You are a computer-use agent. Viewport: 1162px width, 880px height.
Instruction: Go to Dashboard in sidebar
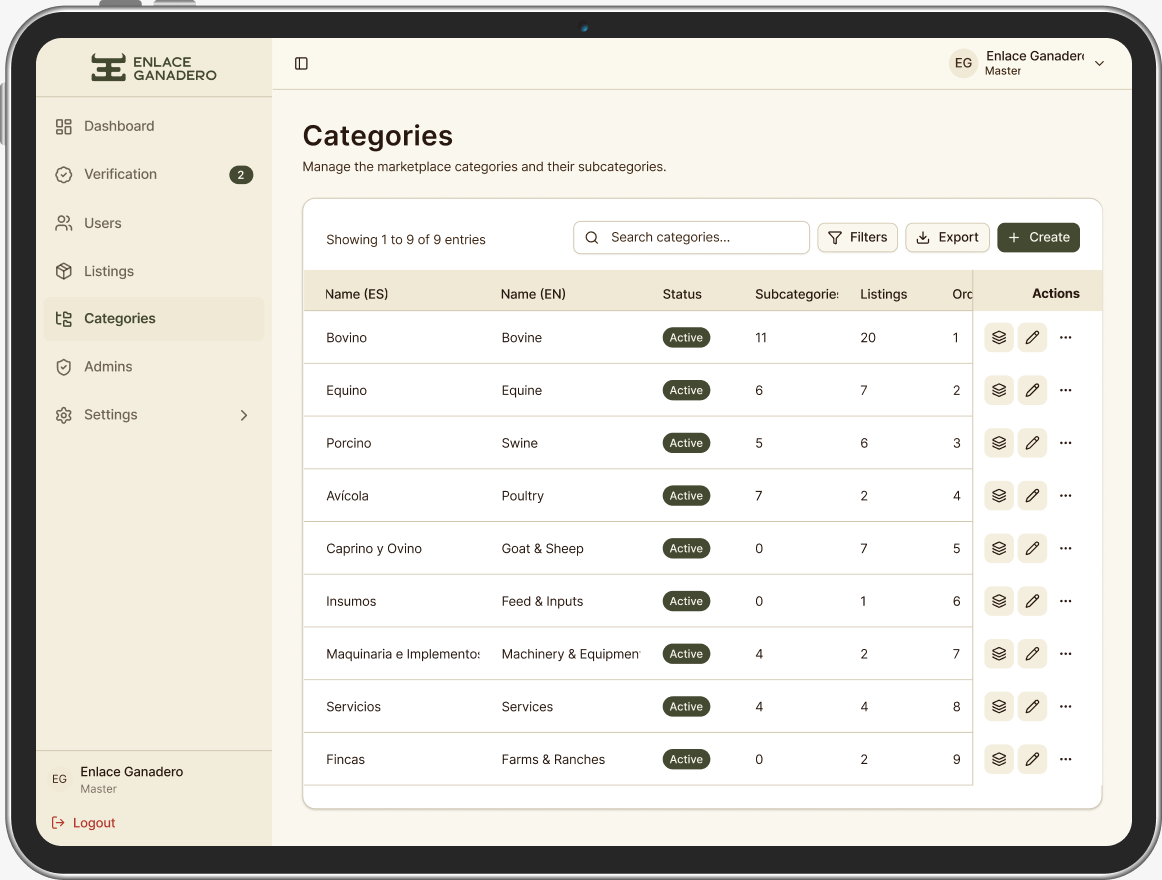click(x=153, y=126)
